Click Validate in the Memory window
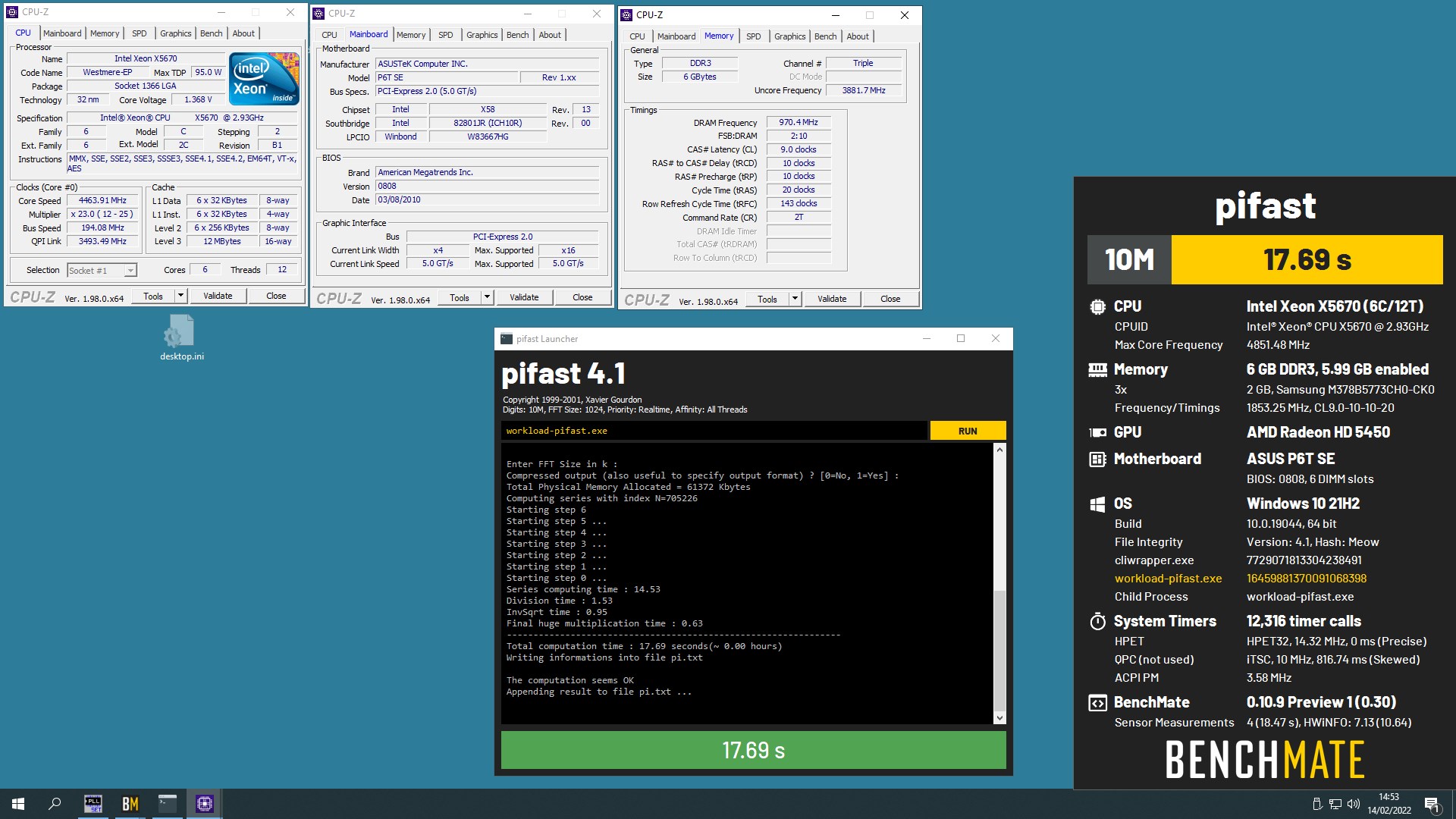This screenshot has height=819, width=1456. click(x=832, y=299)
